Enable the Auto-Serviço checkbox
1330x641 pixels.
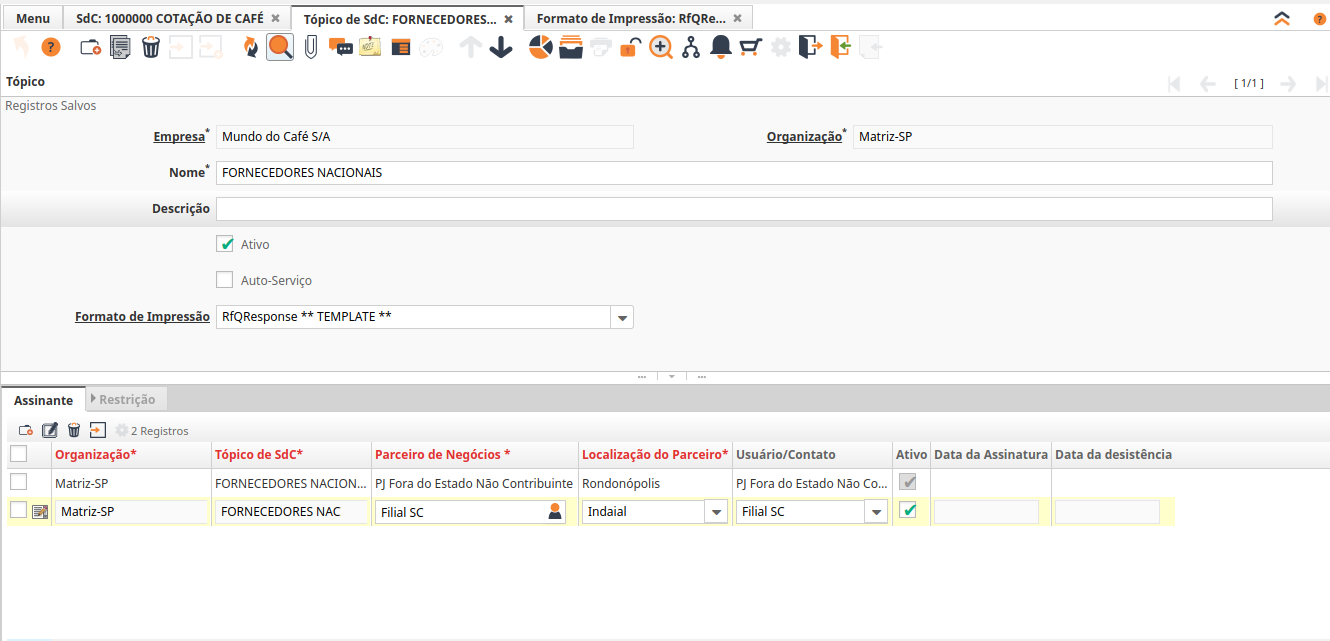[225, 280]
